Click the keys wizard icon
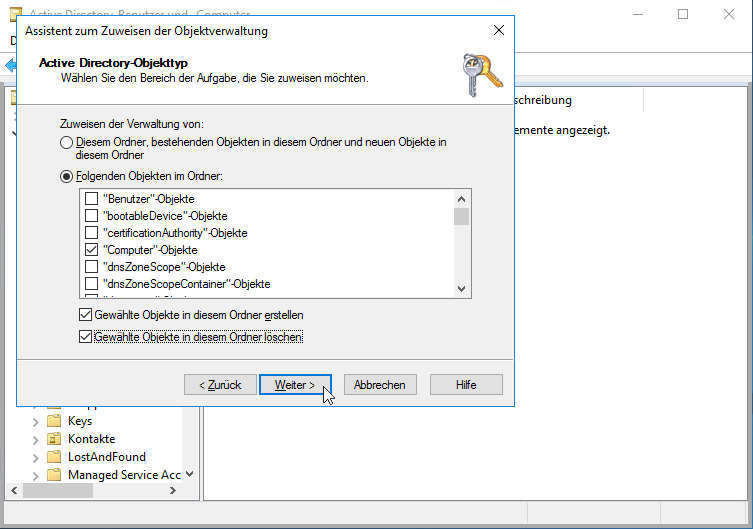This screenshot has height=529, width=753. pyautogui.click(x=483, y=75)
